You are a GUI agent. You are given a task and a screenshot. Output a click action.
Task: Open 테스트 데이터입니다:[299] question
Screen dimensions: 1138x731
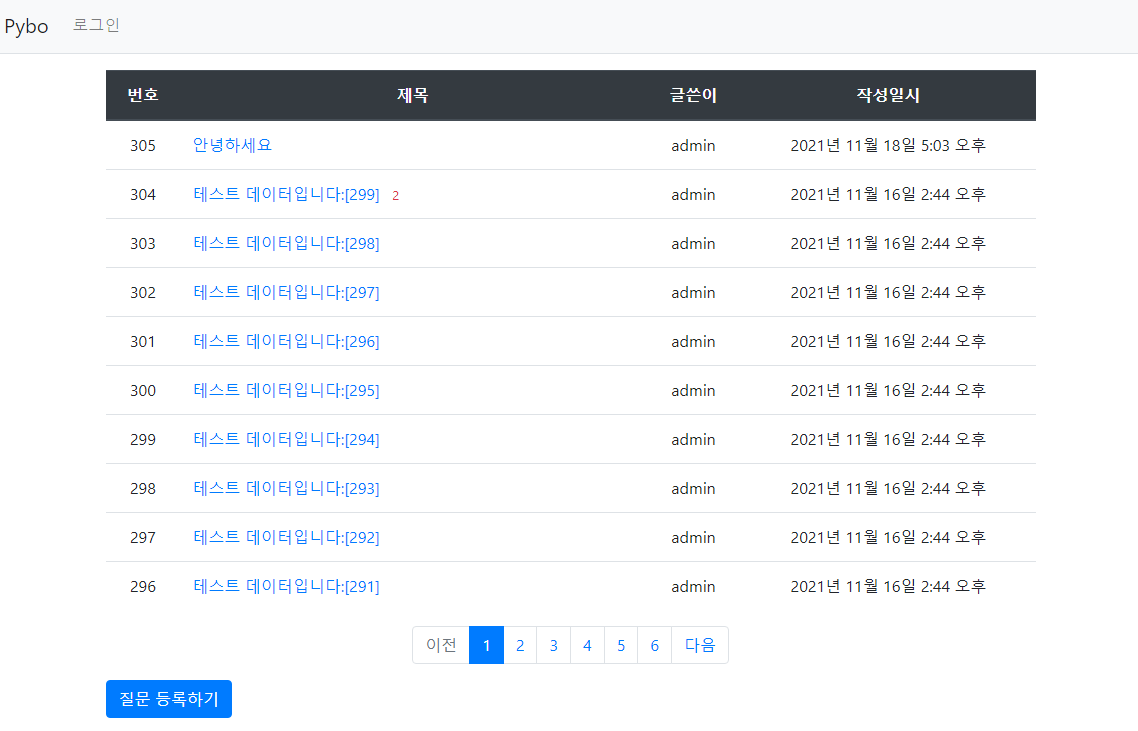point(286,195)
